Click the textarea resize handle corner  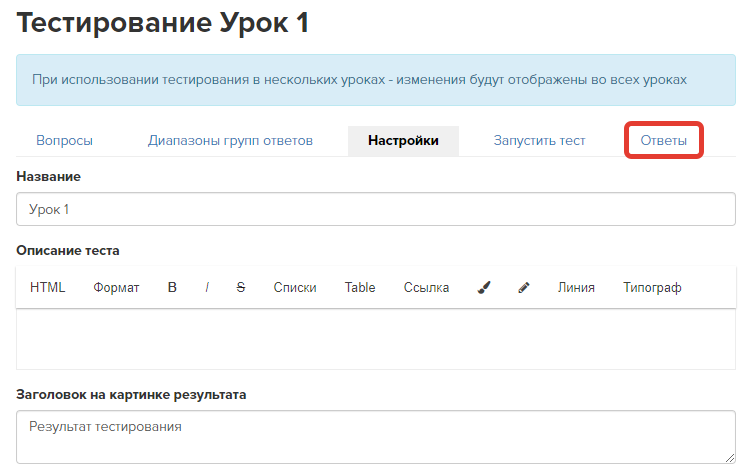click(x=730, y=458)
